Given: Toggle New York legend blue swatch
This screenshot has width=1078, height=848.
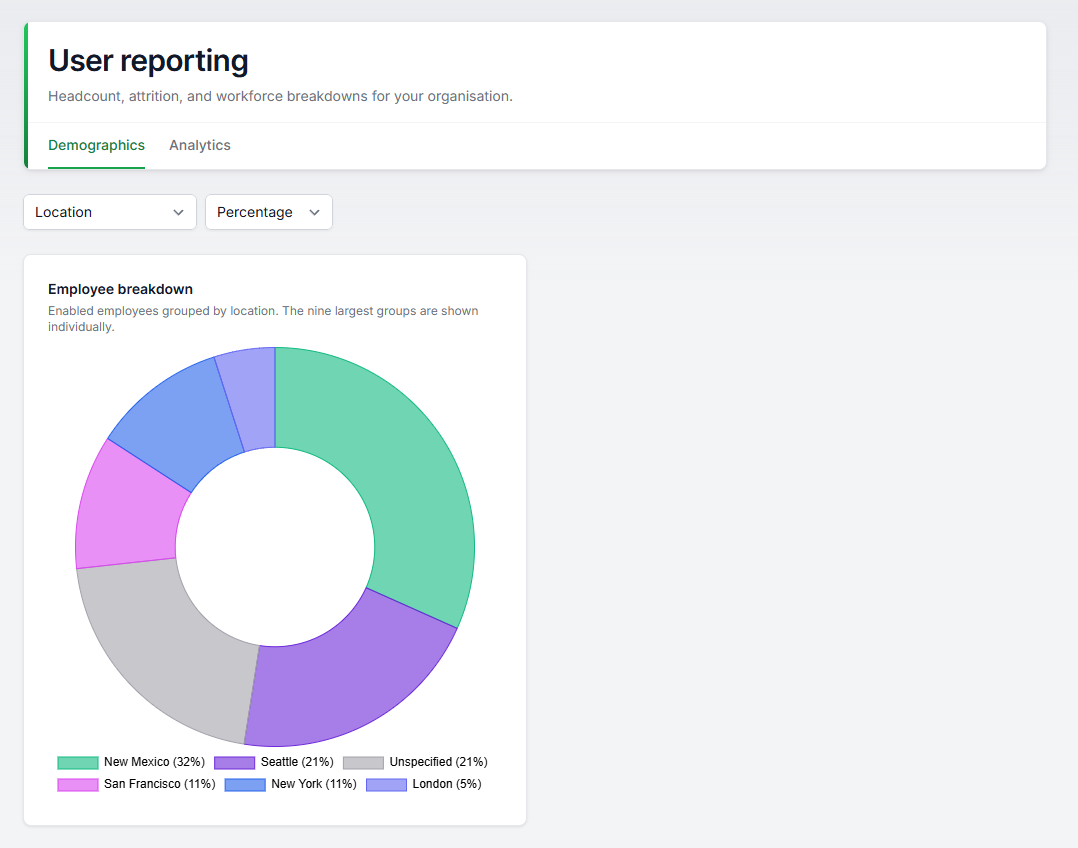Looking at the screenshot, I should (245, 785).
